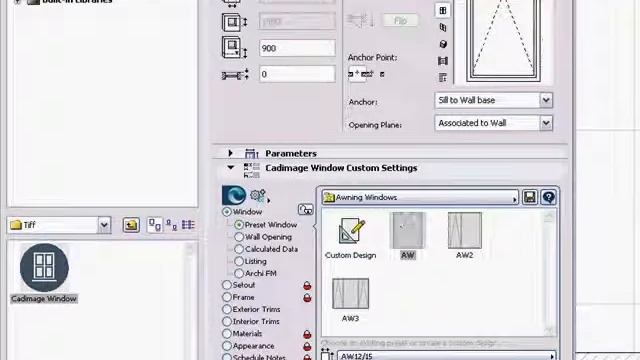This screenshot has height=360, width=640.
Task: Open the Tiff folder dropdown
Action: click(59, 225)
